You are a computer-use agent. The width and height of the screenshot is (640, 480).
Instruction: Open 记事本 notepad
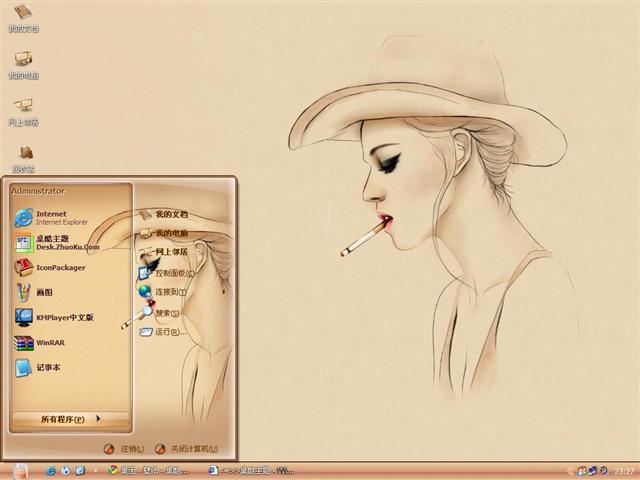point(38,367)
